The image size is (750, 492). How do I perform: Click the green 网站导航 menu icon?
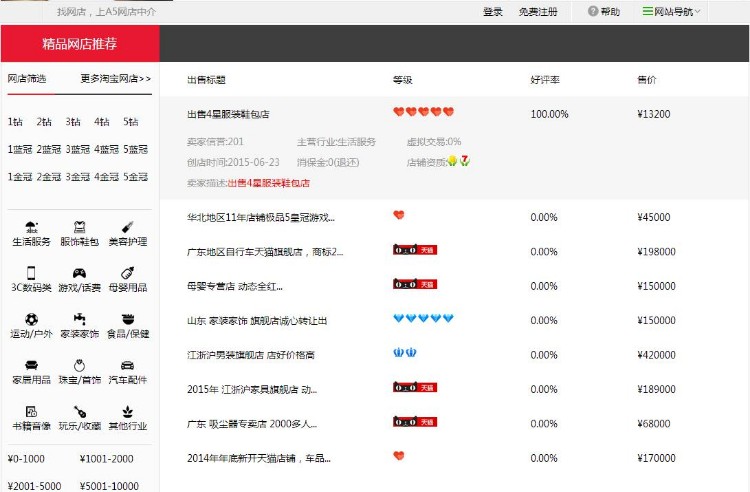(647, 11)
